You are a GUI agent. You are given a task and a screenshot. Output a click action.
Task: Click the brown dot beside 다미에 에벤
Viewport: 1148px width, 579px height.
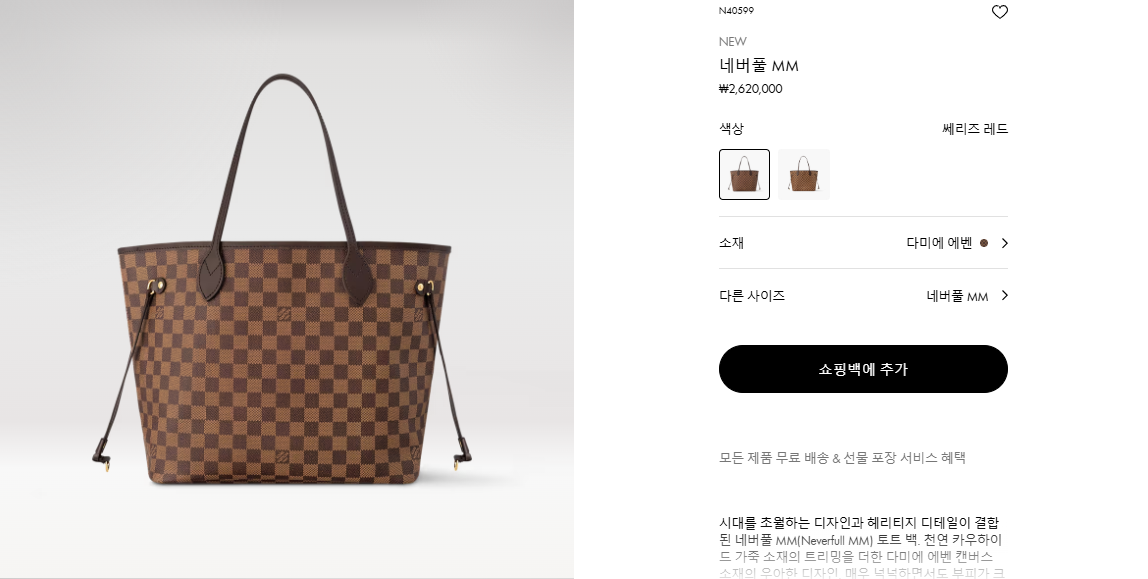984,243
